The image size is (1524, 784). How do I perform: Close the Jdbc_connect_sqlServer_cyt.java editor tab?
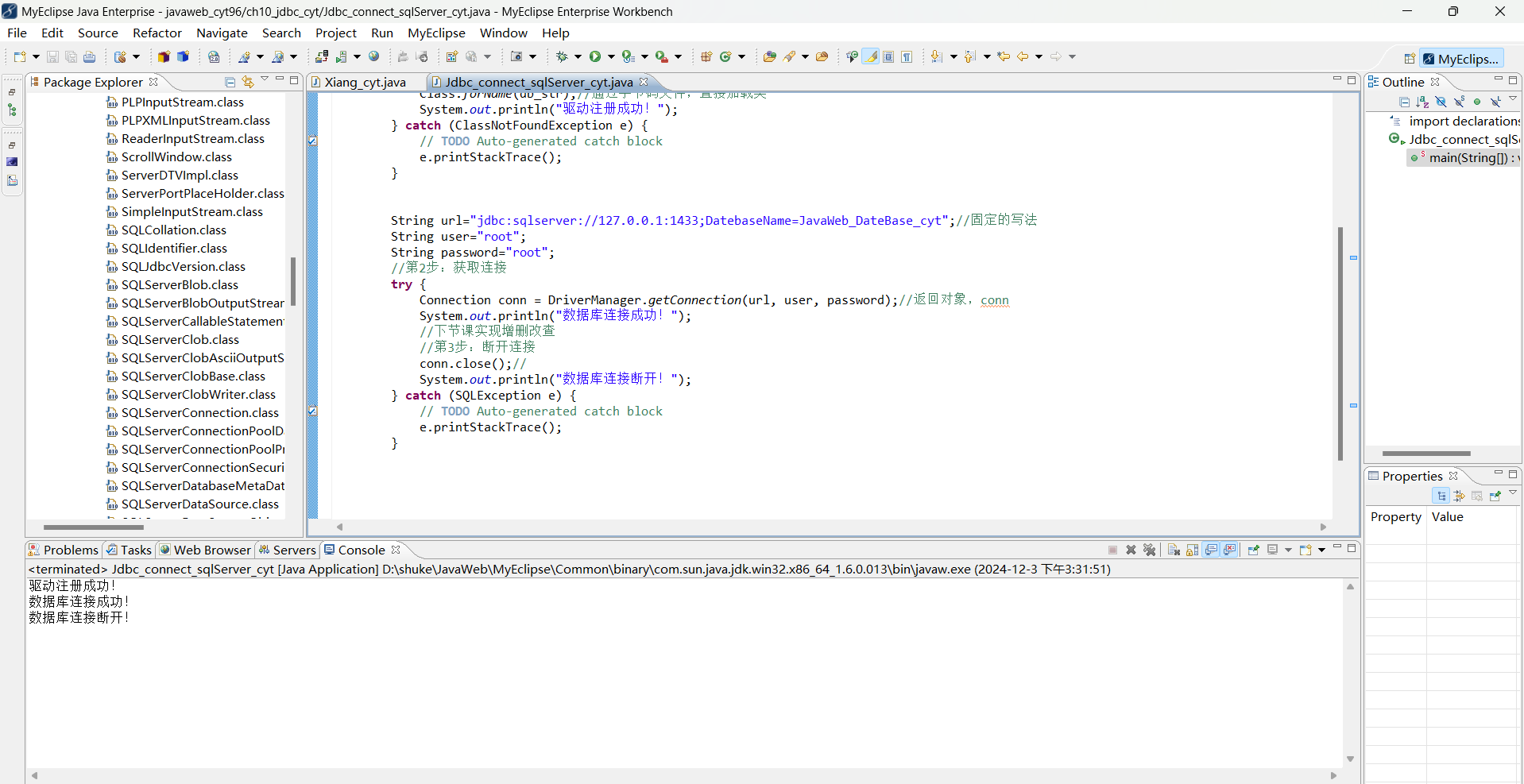pyautogui.click(x=644, y=82)
